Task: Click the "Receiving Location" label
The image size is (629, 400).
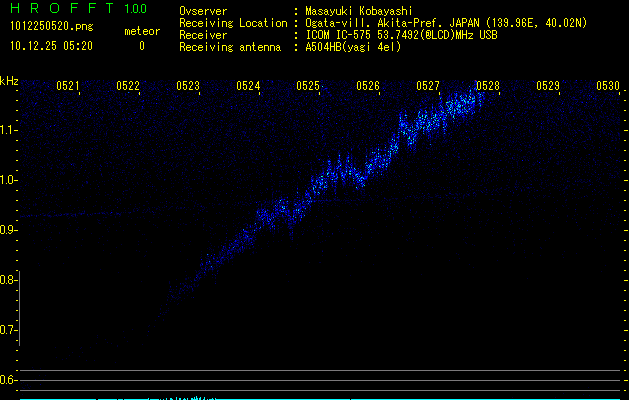Action: (233, 23)
